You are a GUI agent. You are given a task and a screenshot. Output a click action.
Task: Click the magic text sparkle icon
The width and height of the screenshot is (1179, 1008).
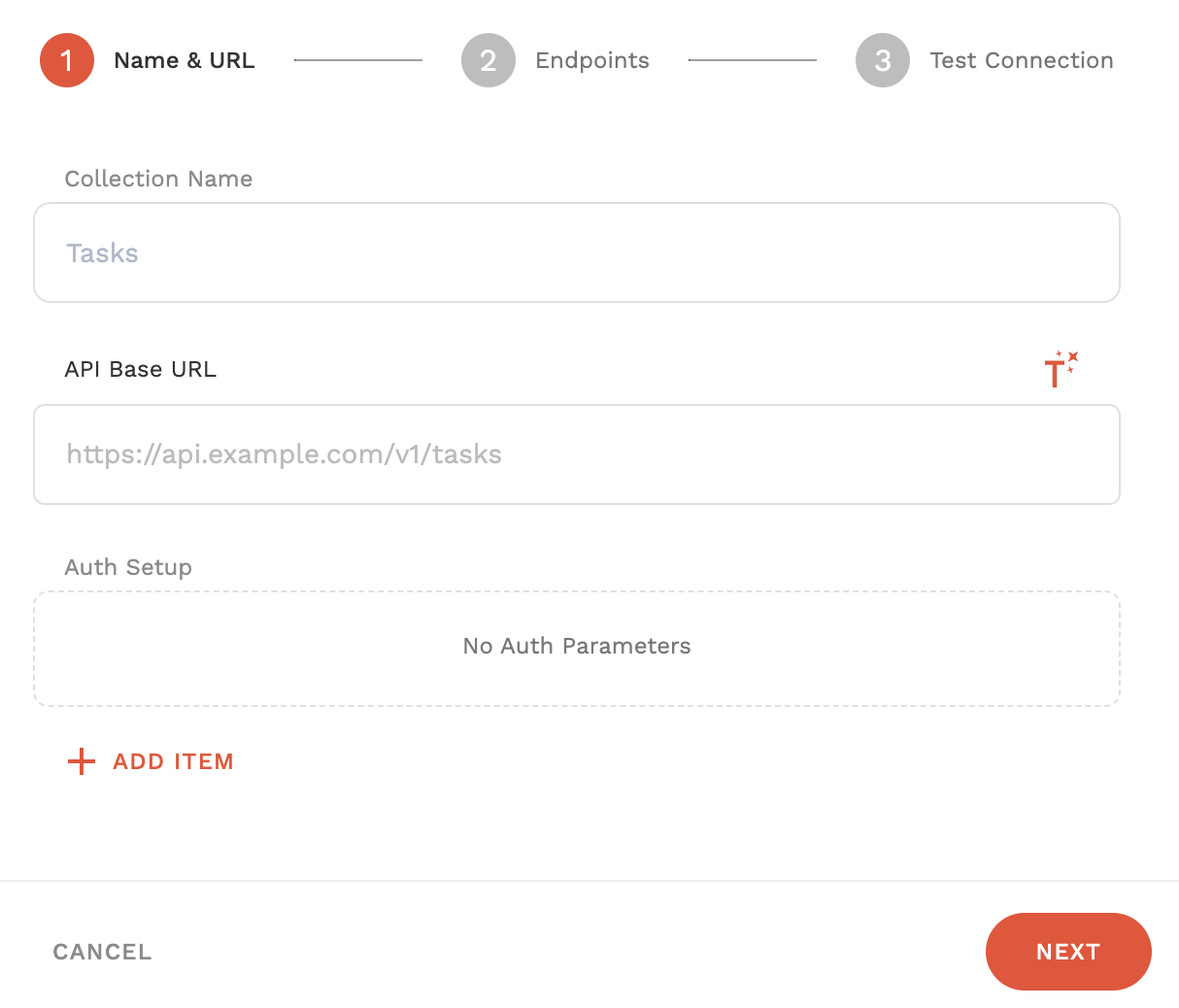coord(1061,369)
